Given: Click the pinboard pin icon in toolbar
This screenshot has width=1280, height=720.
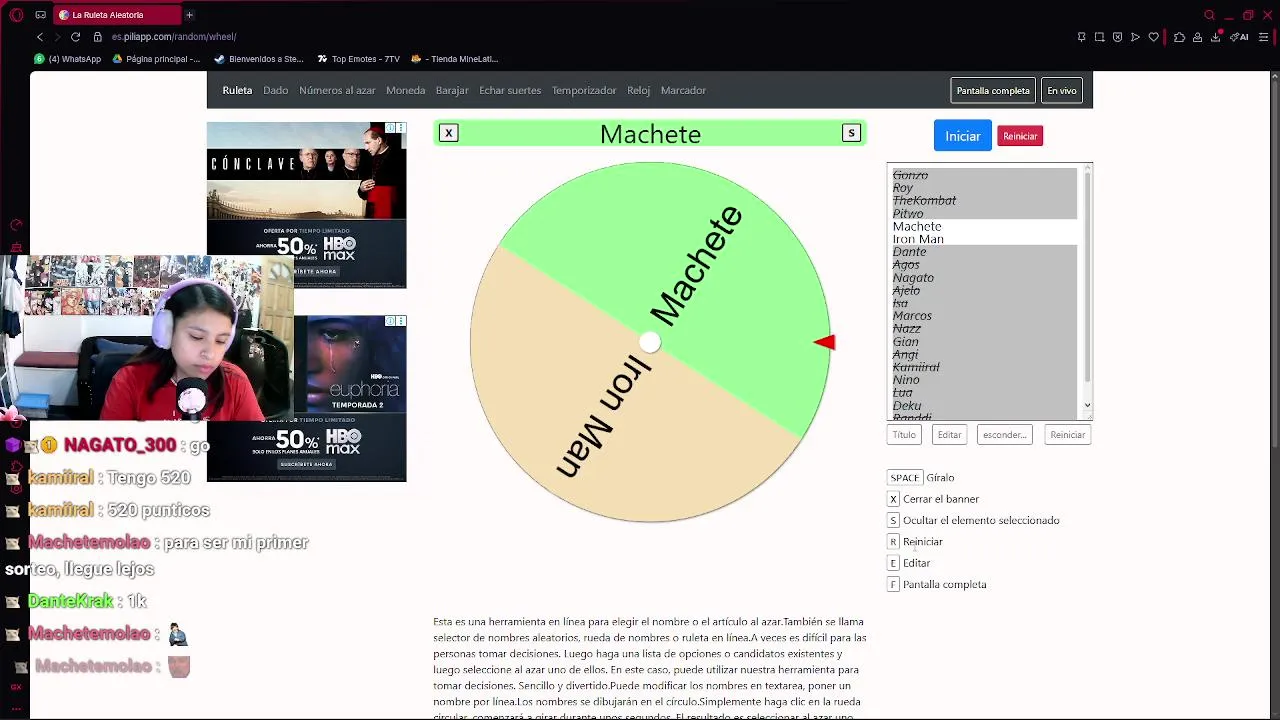Looking at the screenshot, I should pos(1081,37).
